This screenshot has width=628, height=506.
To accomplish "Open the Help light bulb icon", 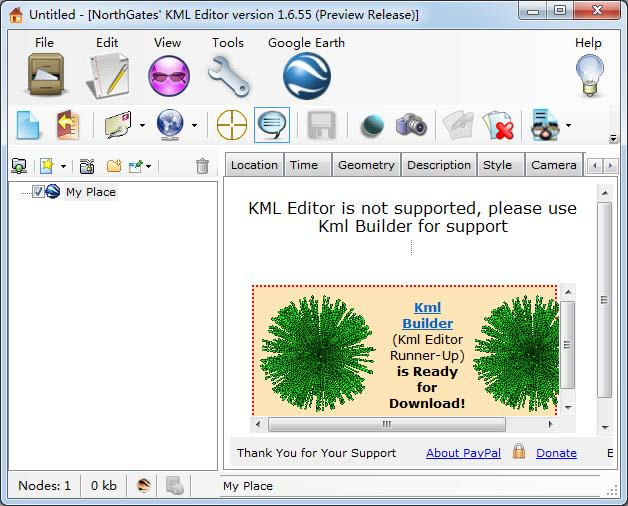I will point(590,76).
